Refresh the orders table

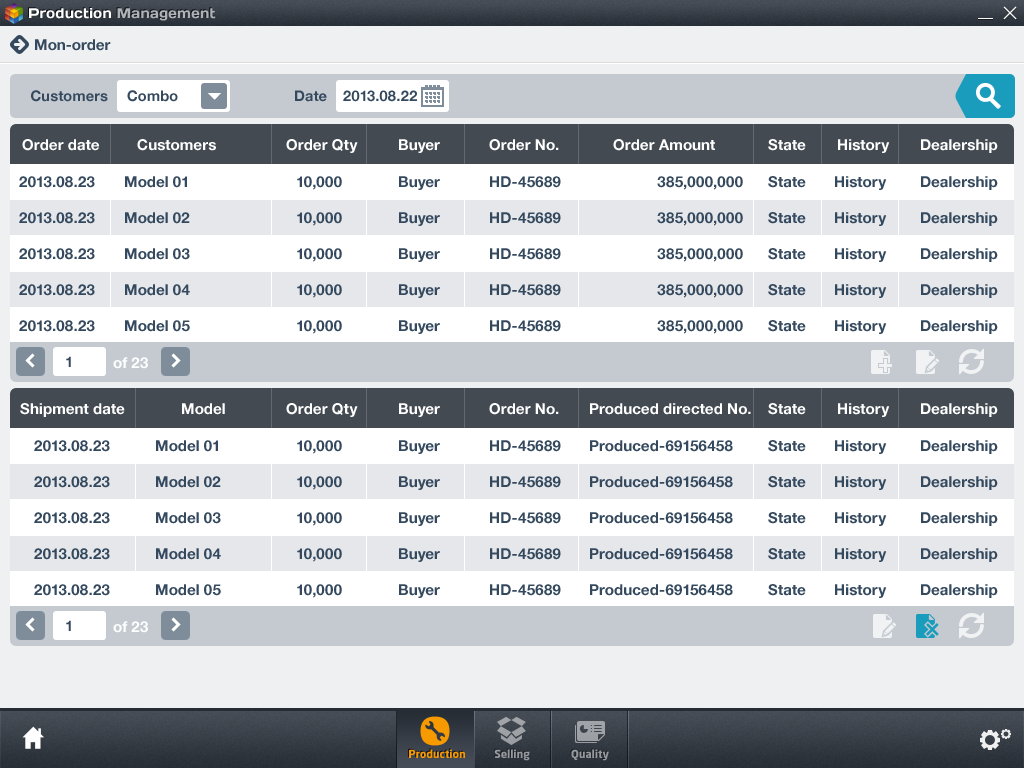(x=971, y=361)
